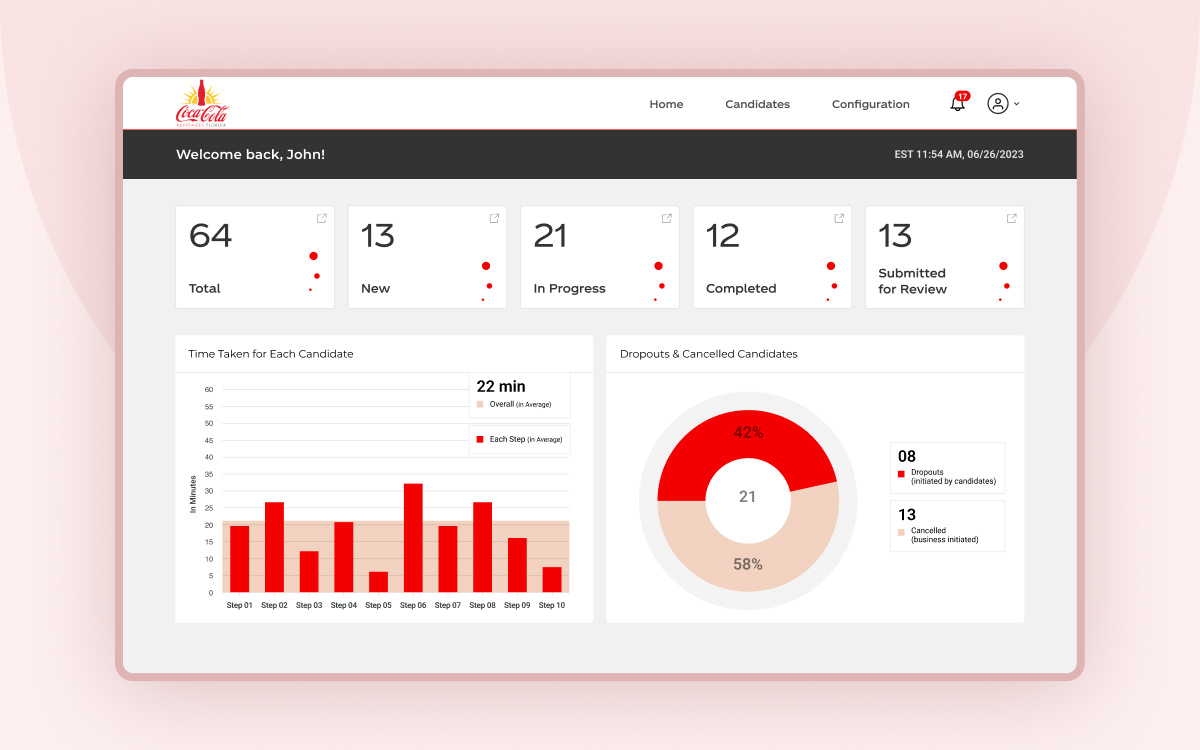Open external link icon on Completed card

(839, 218)
